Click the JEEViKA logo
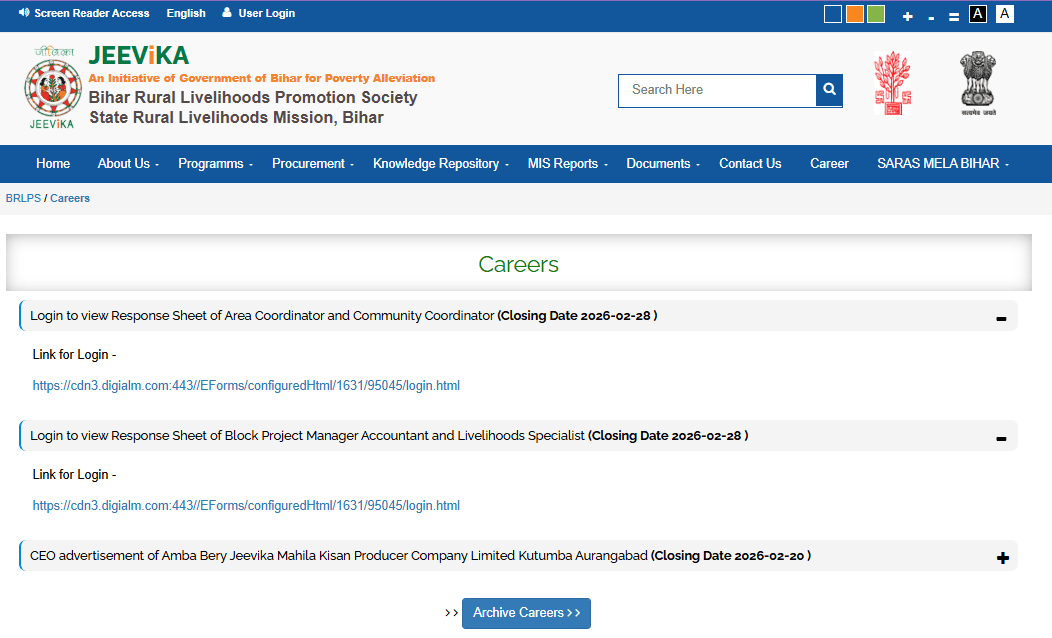 tap(52, 88)
